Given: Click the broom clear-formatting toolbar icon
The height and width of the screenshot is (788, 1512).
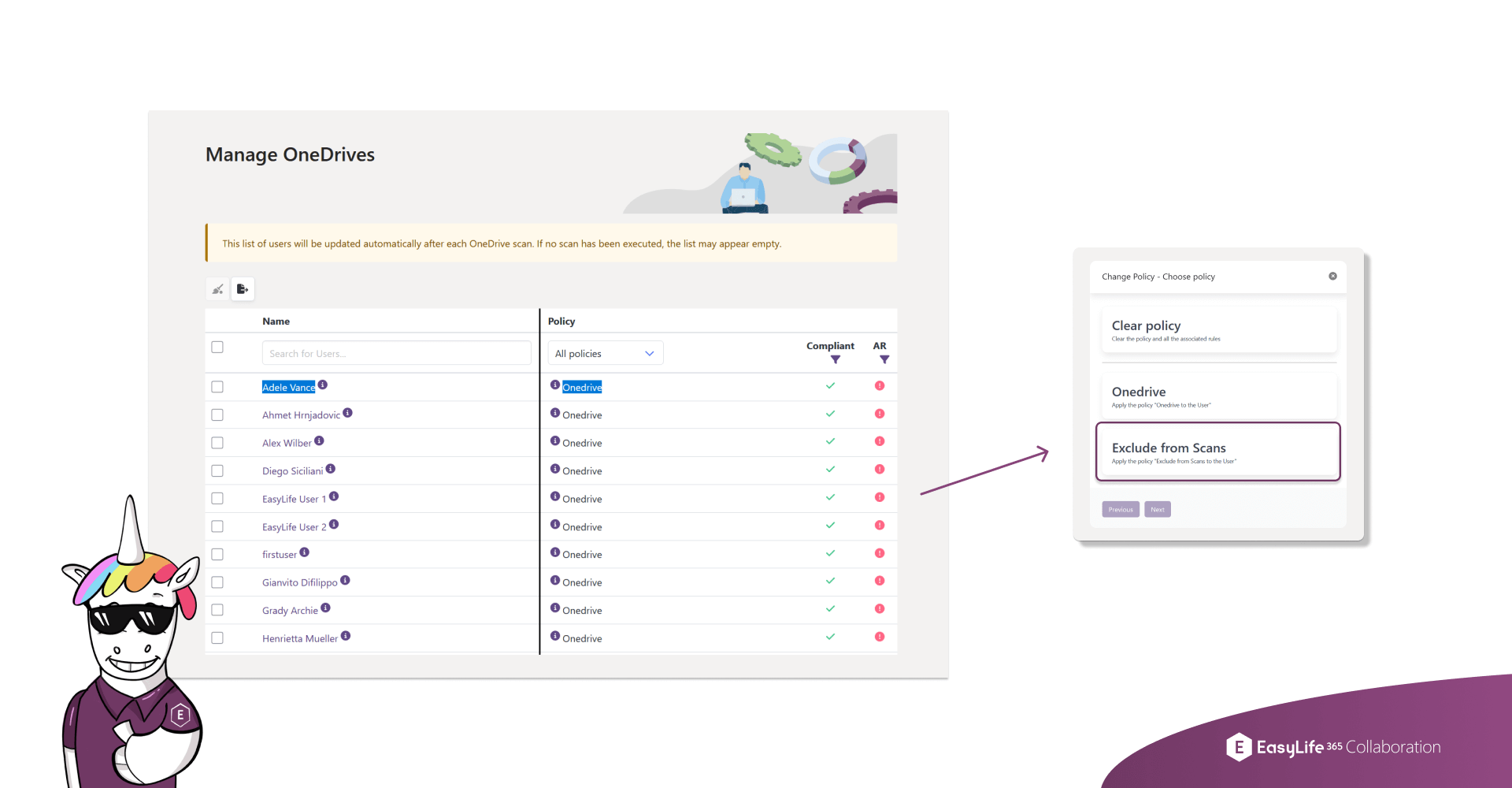Looking at the screenshot, I should click(217, 288).
